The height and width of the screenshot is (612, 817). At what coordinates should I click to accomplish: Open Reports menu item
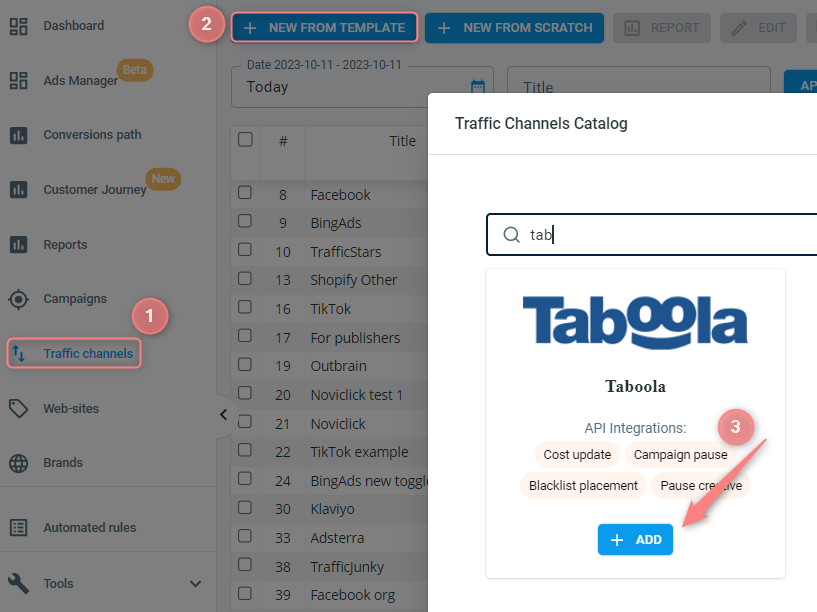65,245
